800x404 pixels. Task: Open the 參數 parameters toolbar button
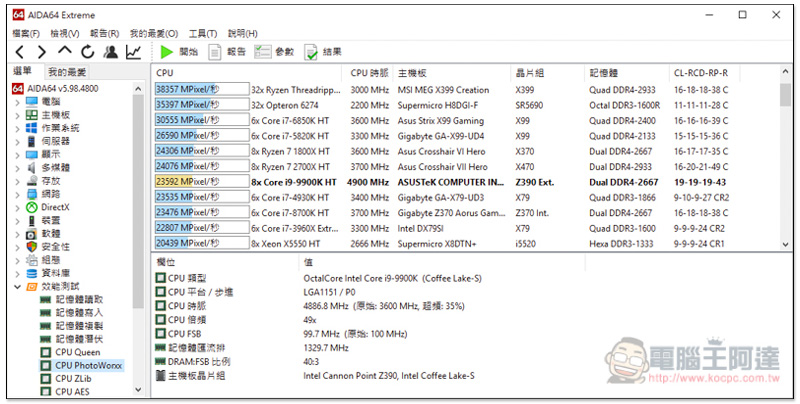(x=274, y=52)
